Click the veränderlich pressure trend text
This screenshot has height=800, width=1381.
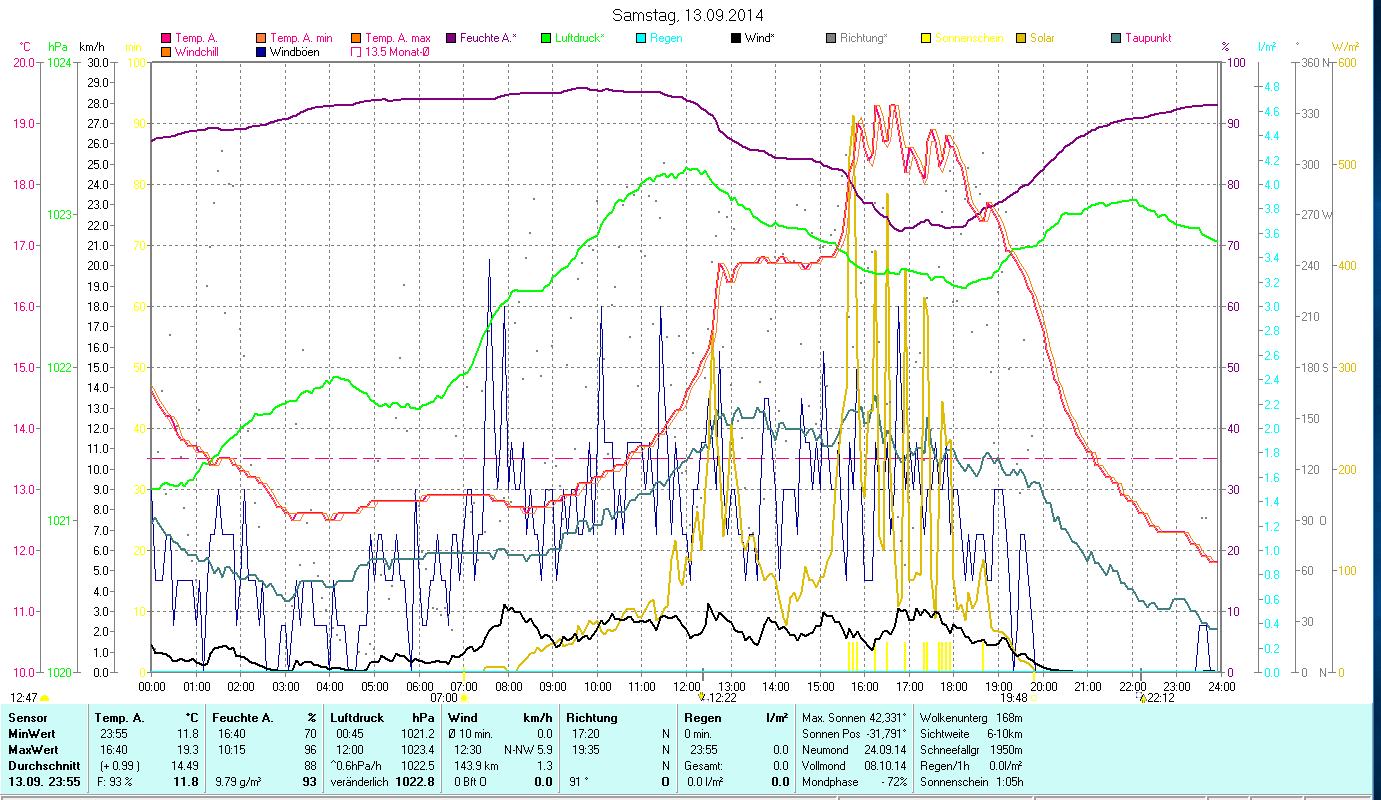coord(358,781)
